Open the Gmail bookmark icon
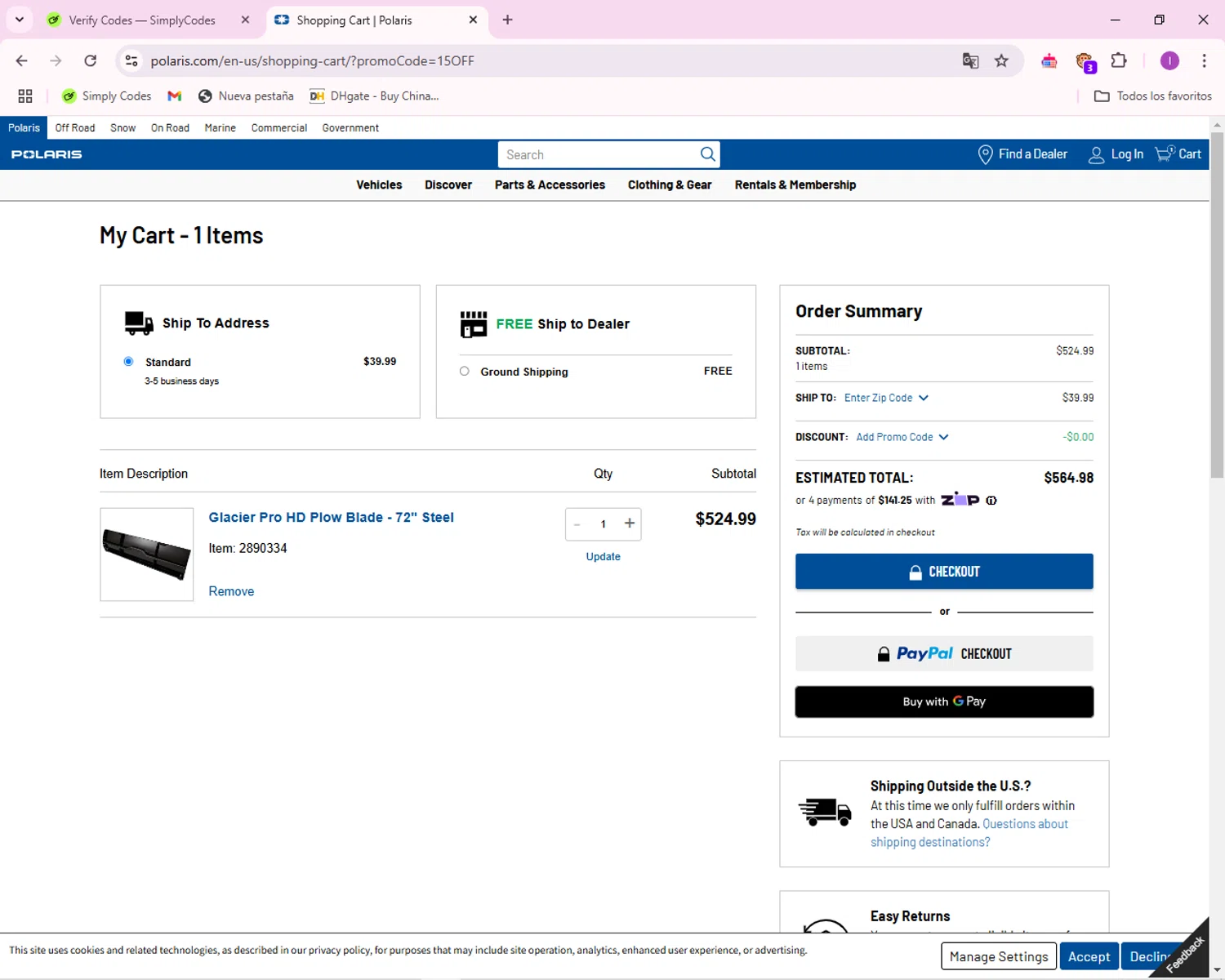Viewport: 1225px width, 980px height. coord(174,96)
